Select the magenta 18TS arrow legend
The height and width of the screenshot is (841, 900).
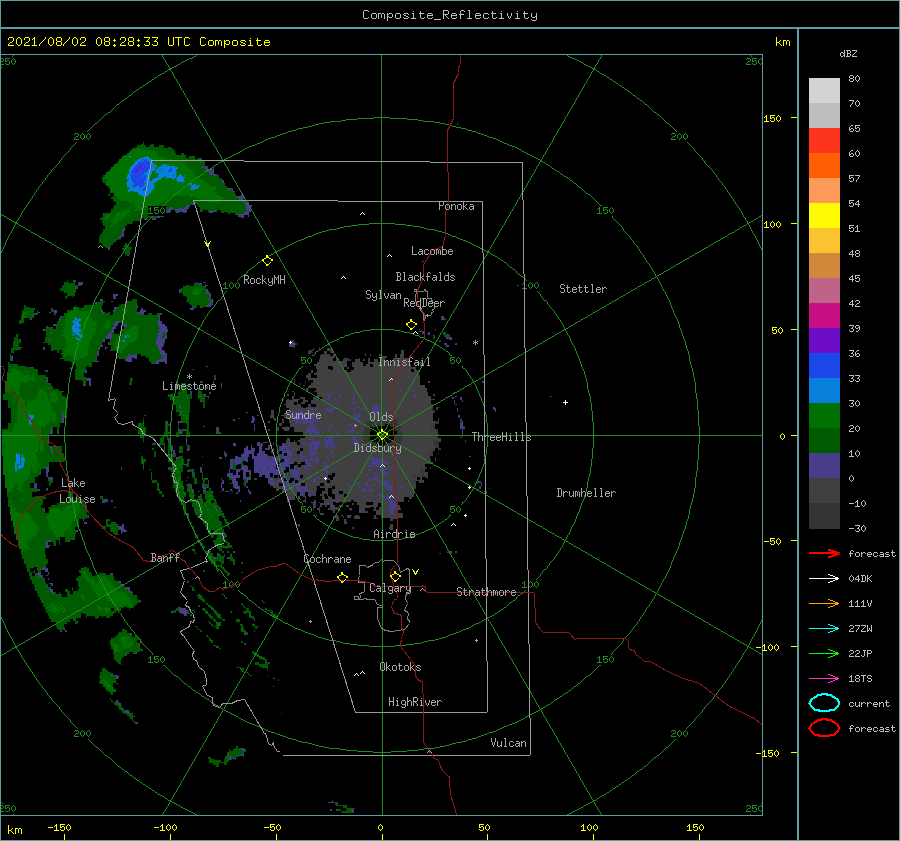click(824, 679)
